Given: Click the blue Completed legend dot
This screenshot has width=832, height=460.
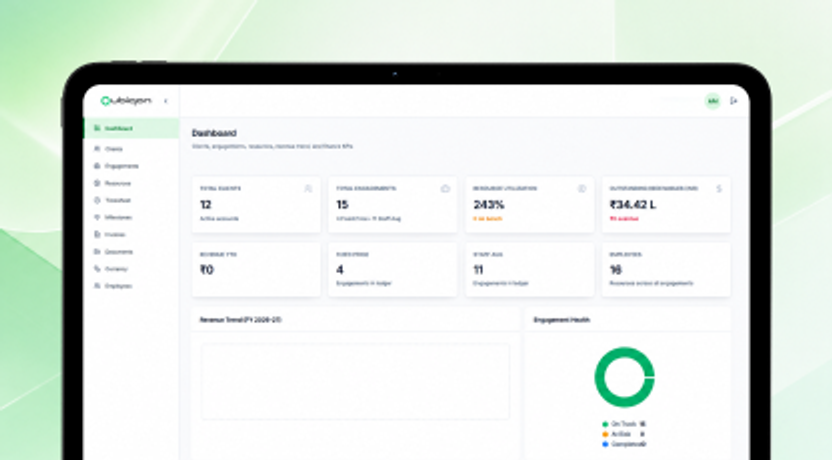Looking at the screenshot, I should coord(605,444).
